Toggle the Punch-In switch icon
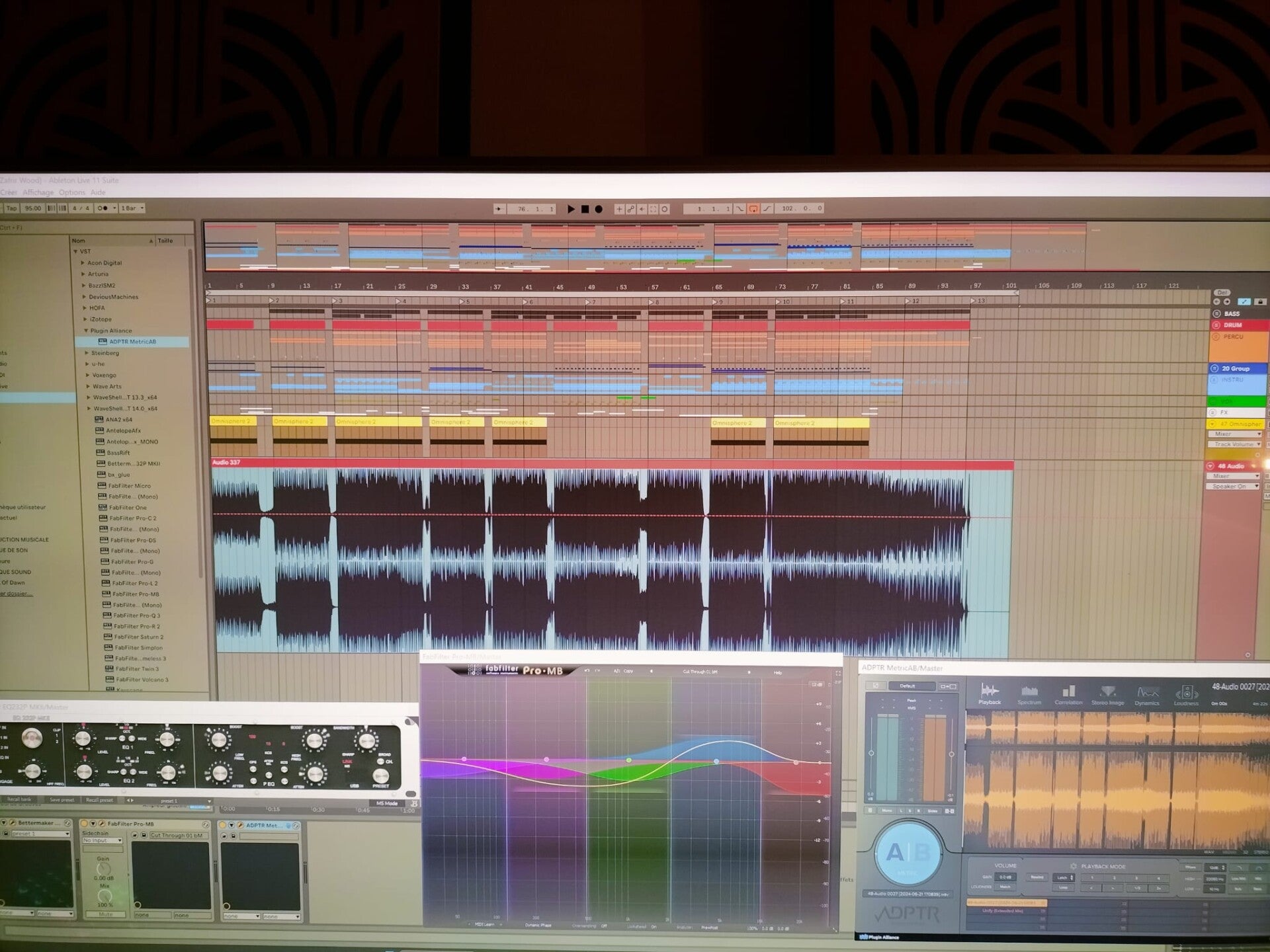This screenshot has height=952, width=1270. [x=740, y=209]
